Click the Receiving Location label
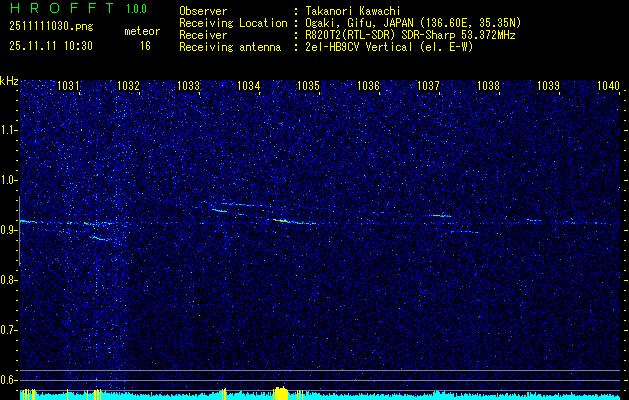 coord(233,23)
